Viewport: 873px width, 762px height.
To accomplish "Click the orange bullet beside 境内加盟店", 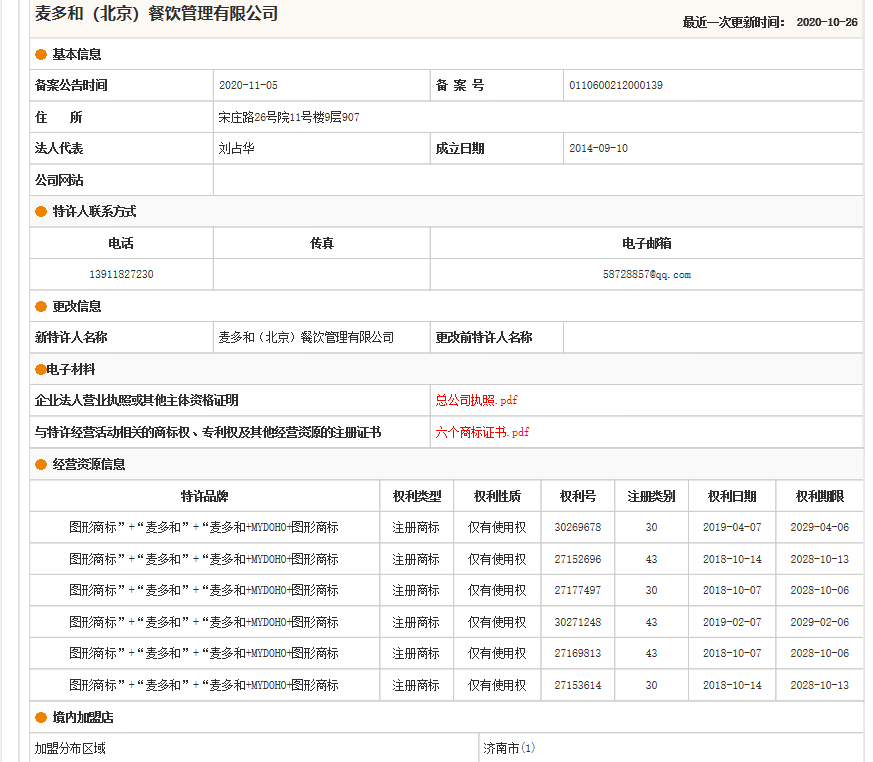I will [41, 718].
